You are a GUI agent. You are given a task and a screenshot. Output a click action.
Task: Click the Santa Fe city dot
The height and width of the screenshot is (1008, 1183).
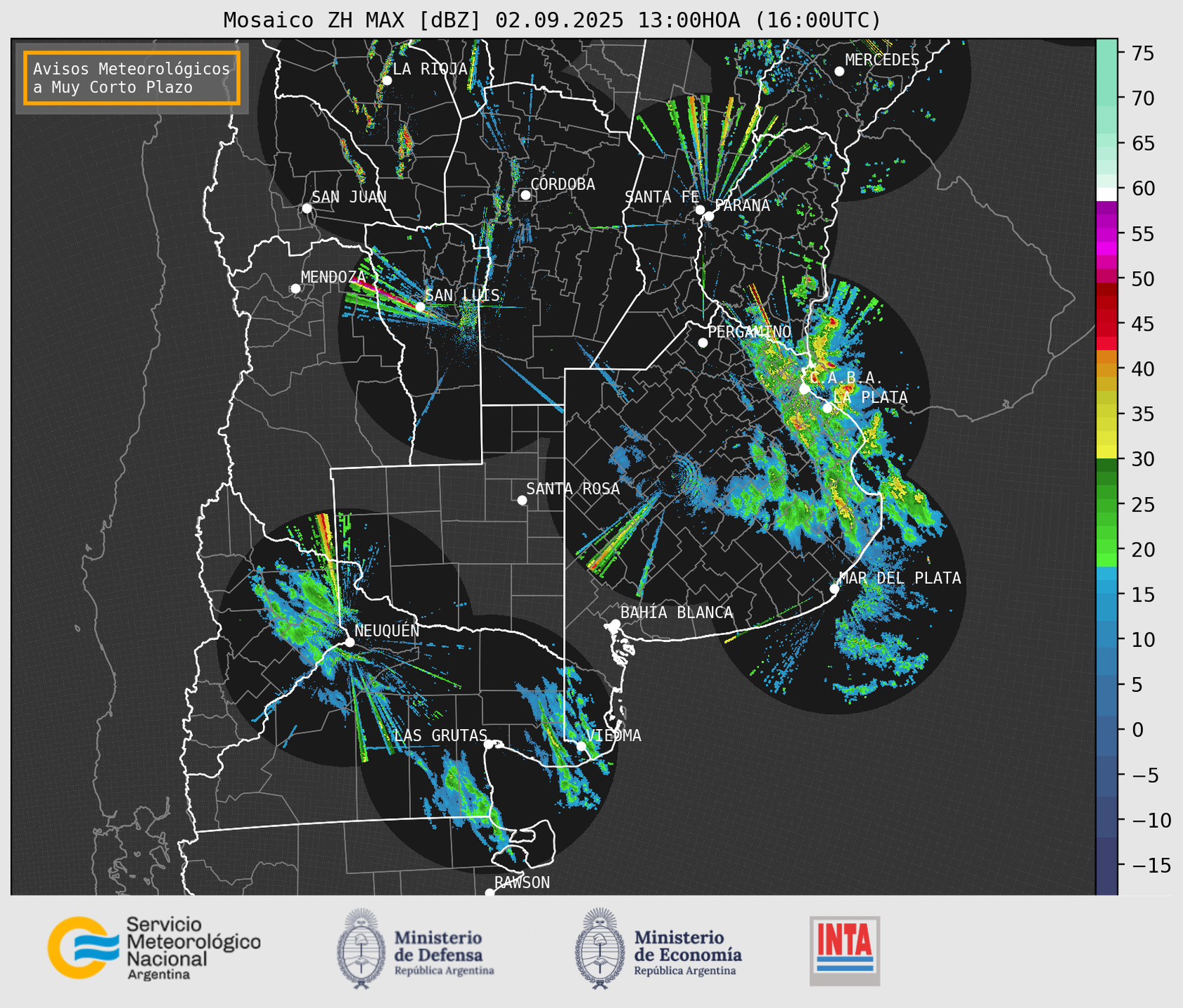click(x=700, y=210)
